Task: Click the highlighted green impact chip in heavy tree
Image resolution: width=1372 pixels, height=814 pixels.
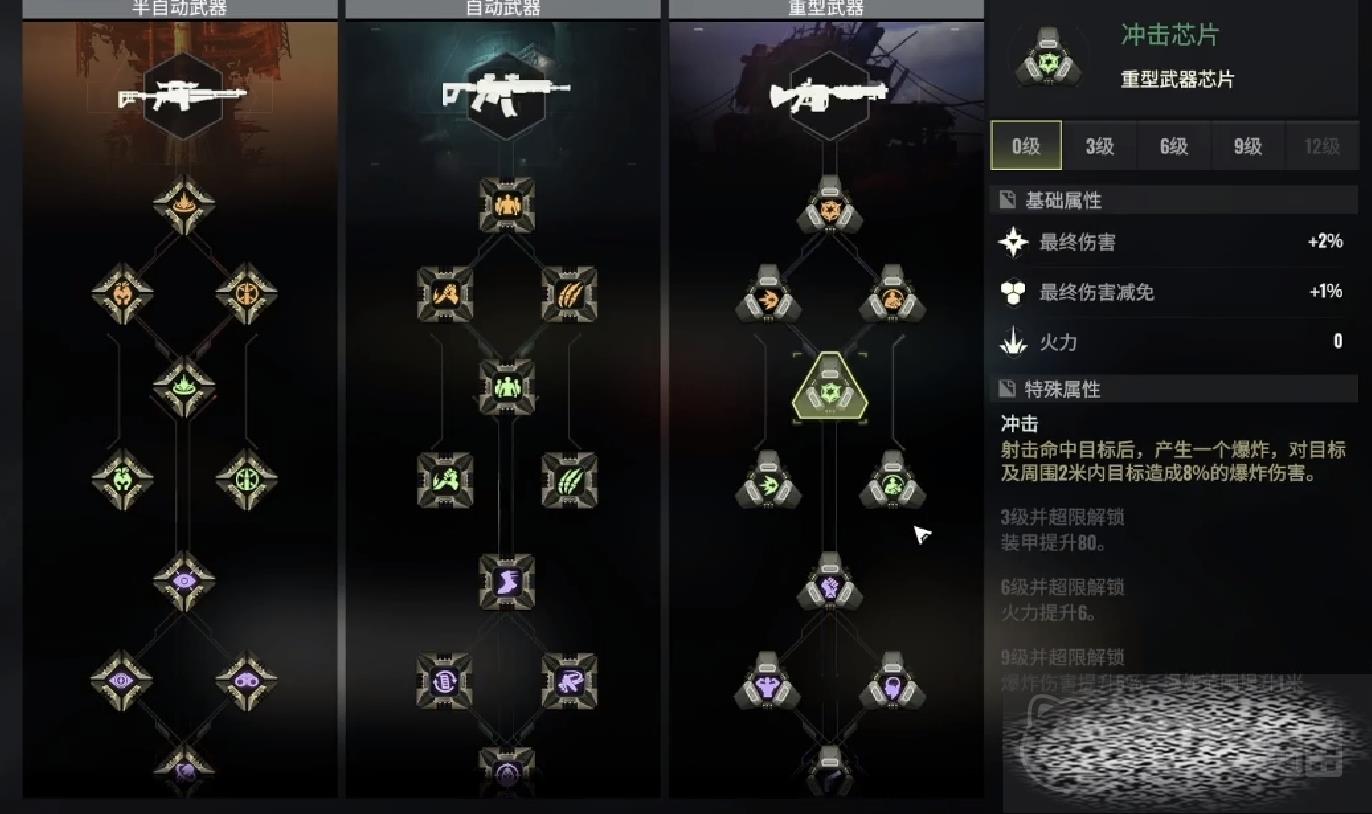Action: (x=829, y=385)
